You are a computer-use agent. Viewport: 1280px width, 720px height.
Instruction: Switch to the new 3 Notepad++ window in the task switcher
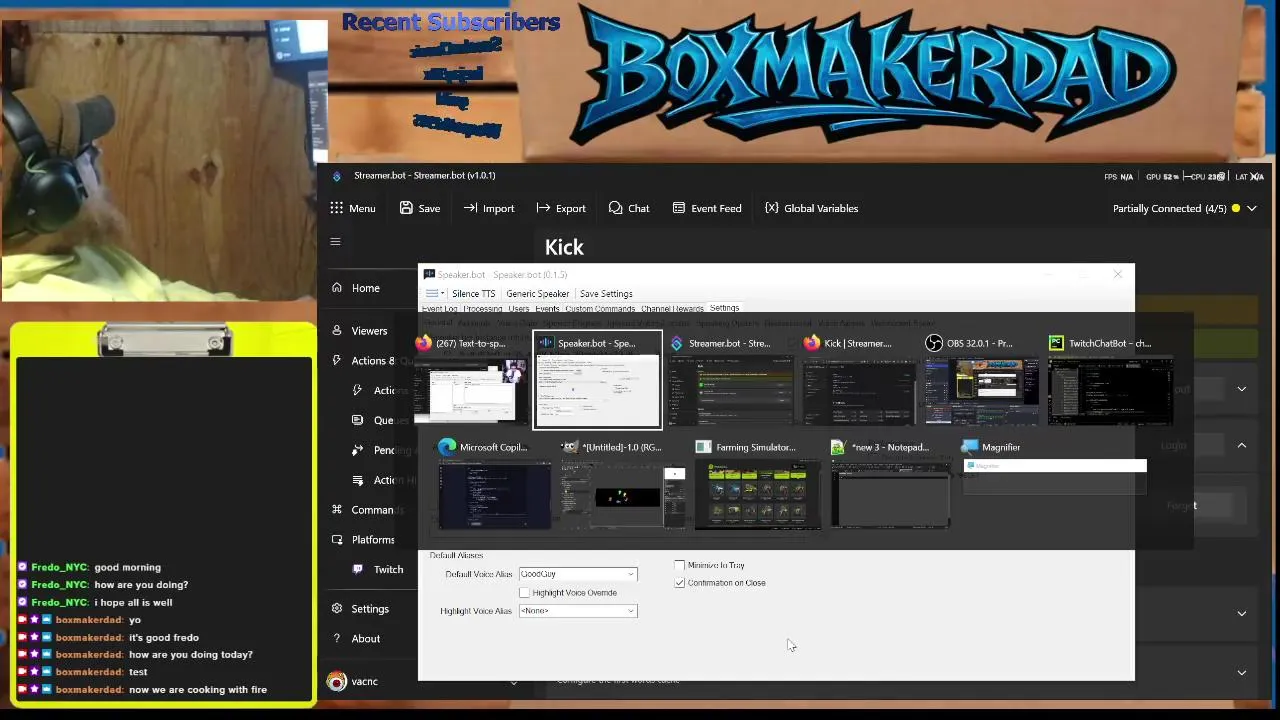coord(889,484)
